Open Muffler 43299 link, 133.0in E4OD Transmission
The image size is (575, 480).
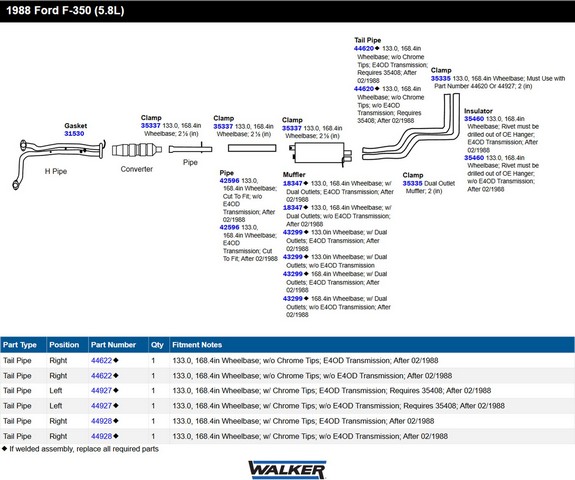click(x=292, y=232)
